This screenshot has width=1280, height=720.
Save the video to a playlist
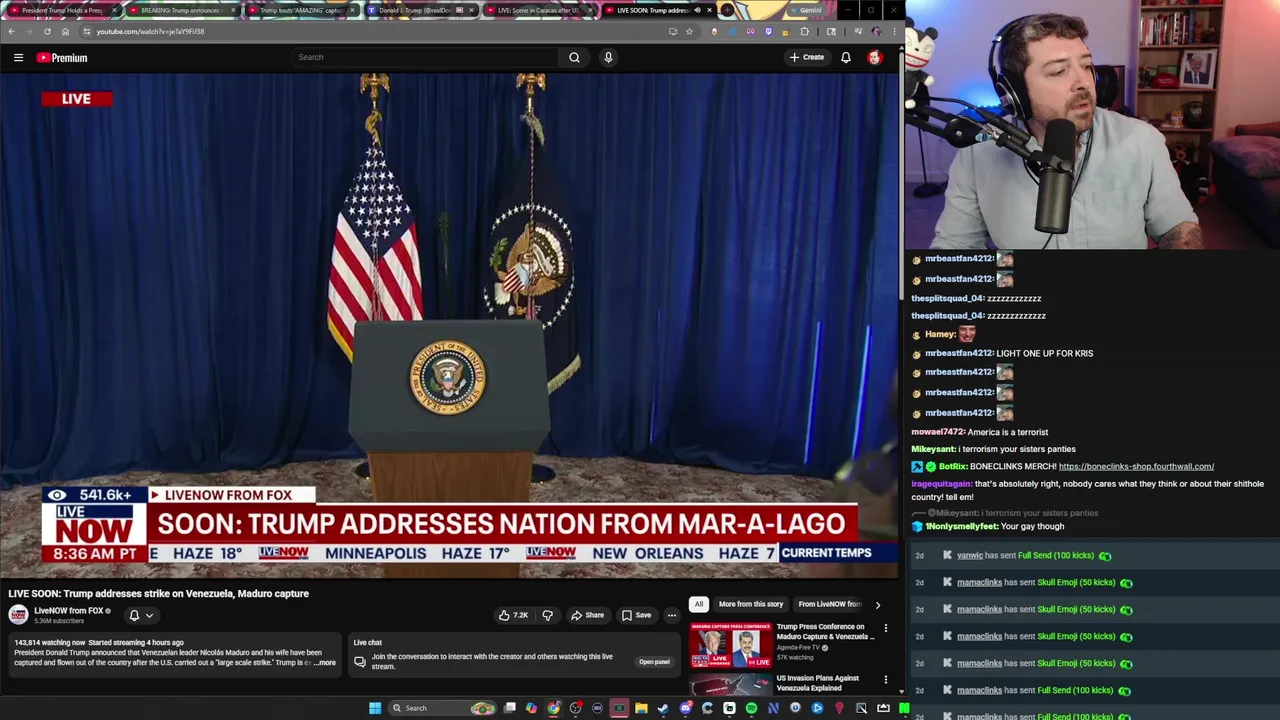tap(636, 615)
